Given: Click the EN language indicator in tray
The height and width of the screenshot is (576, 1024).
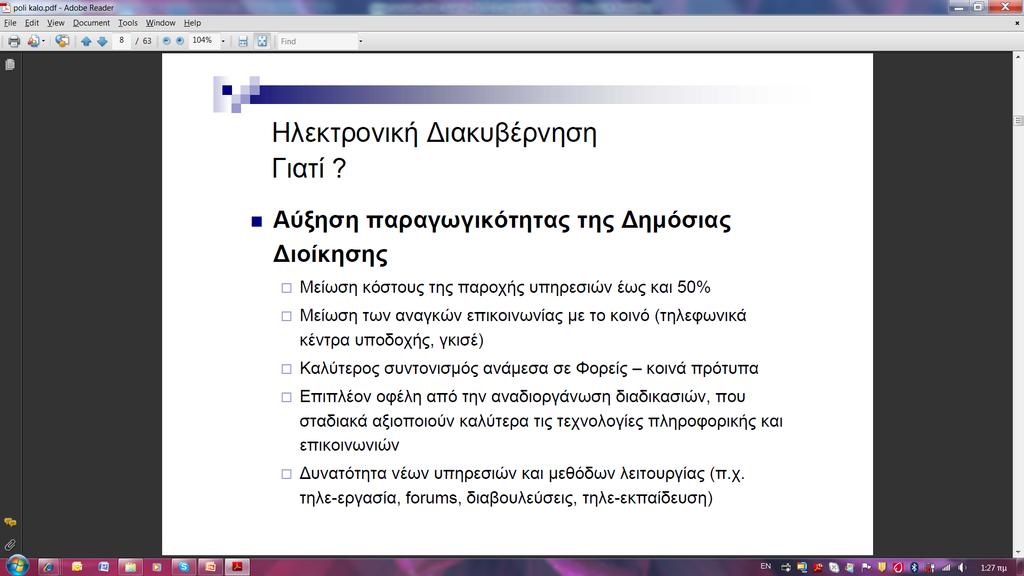Looking at the screenshot, I should [765, 567].
